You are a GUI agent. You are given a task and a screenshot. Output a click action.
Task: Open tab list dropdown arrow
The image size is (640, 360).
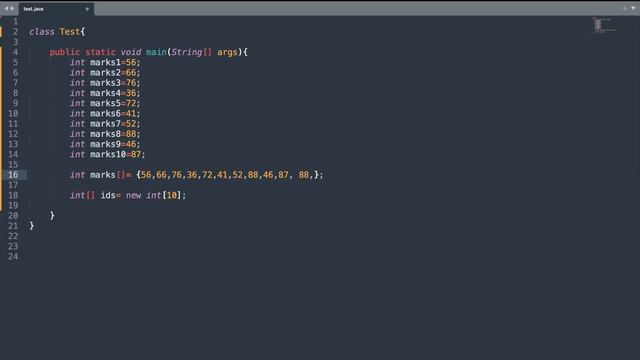click(633, 8)
